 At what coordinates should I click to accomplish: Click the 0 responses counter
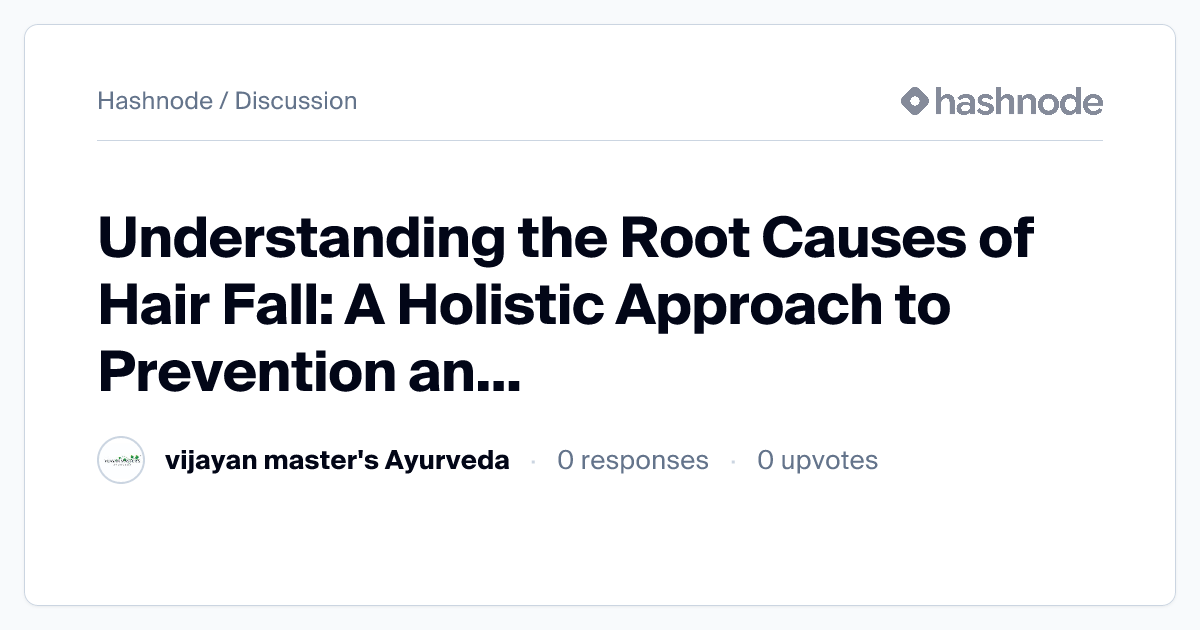(632, 461)
